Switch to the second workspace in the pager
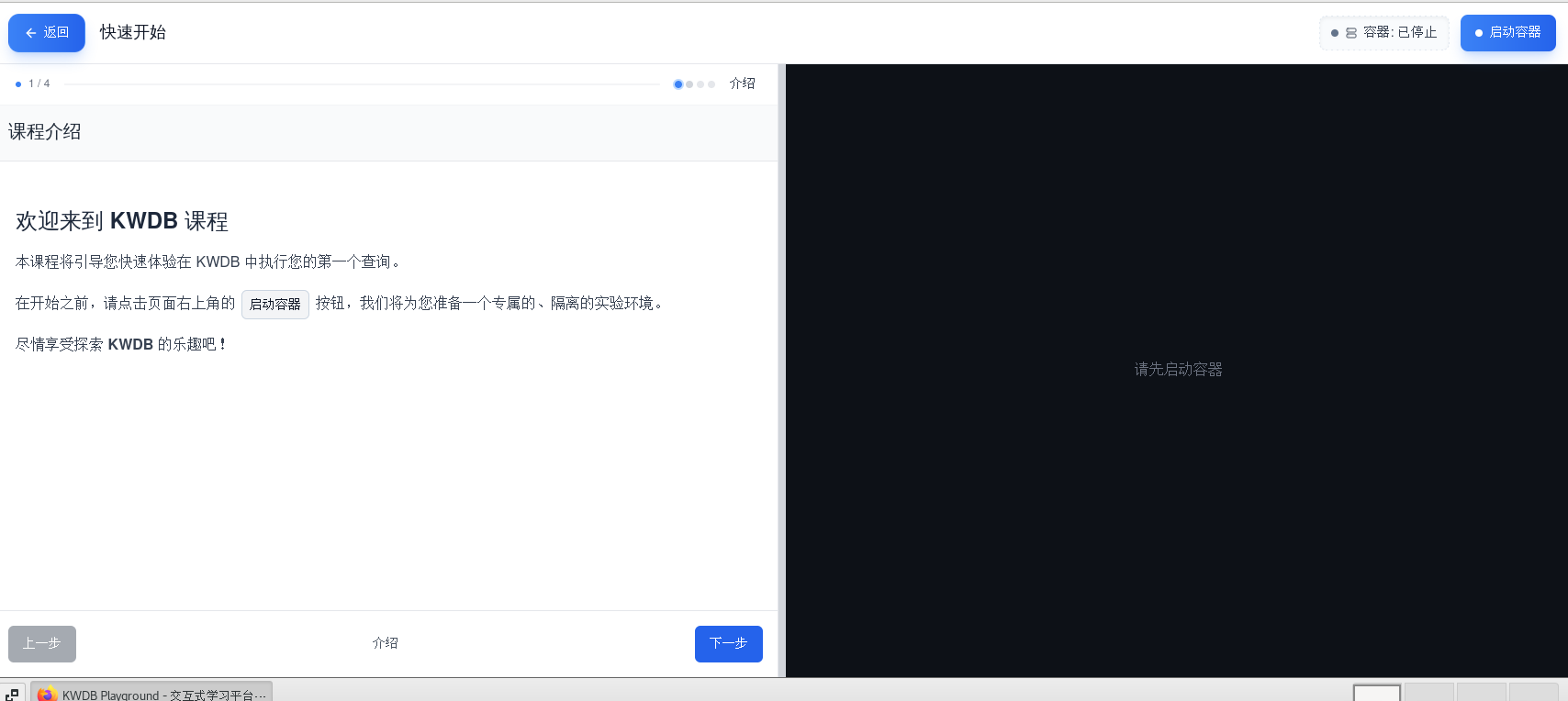The height and width of the screenshot is (701, 1568). (1429, 693)
